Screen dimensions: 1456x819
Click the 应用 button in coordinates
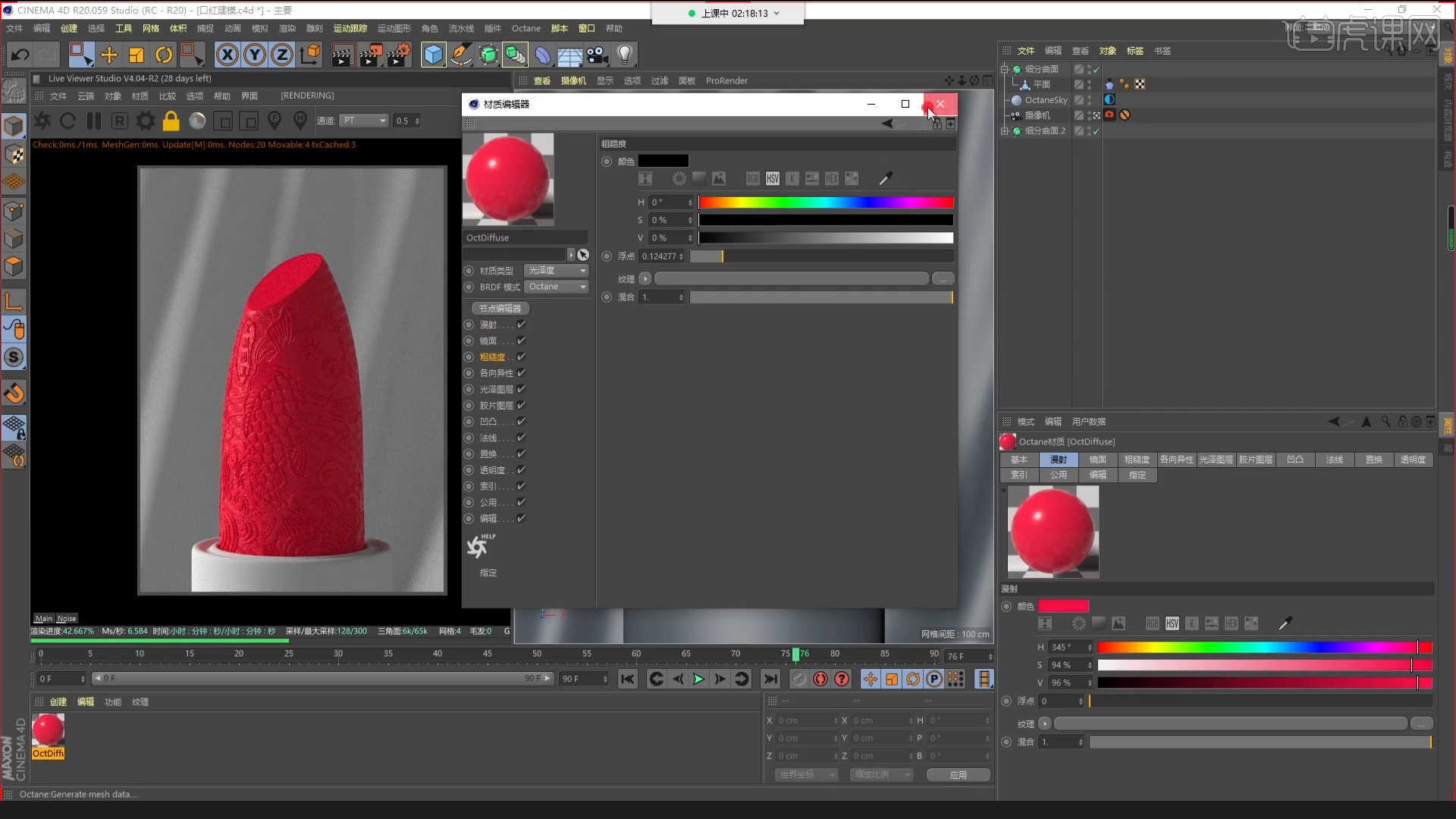click(x=959, y=775)
